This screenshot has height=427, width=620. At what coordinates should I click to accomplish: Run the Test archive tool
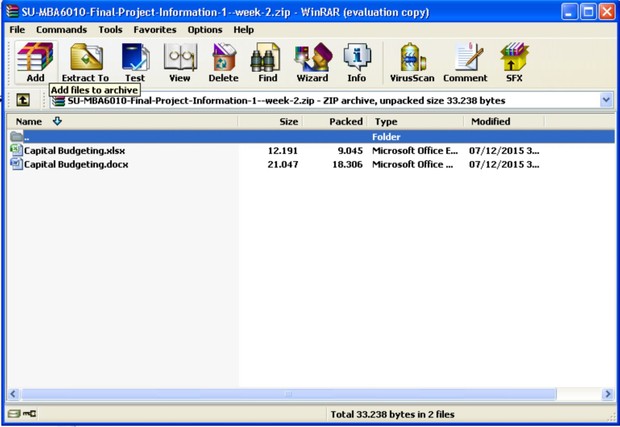tap(135, 62)
